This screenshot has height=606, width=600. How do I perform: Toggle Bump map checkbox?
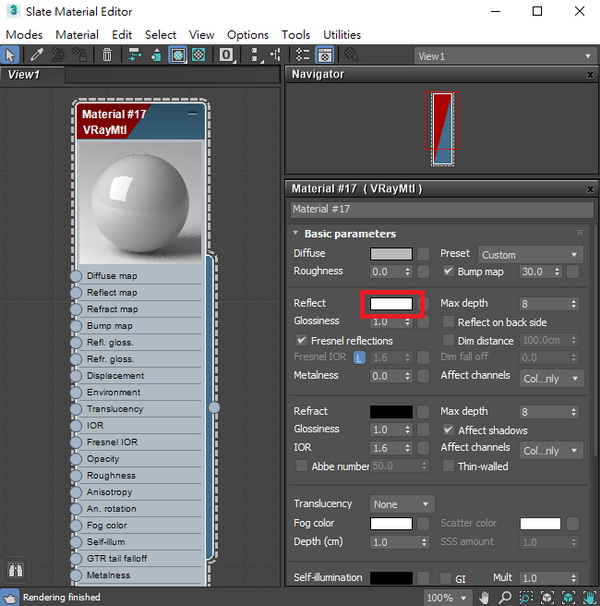(x=448, y=271)
